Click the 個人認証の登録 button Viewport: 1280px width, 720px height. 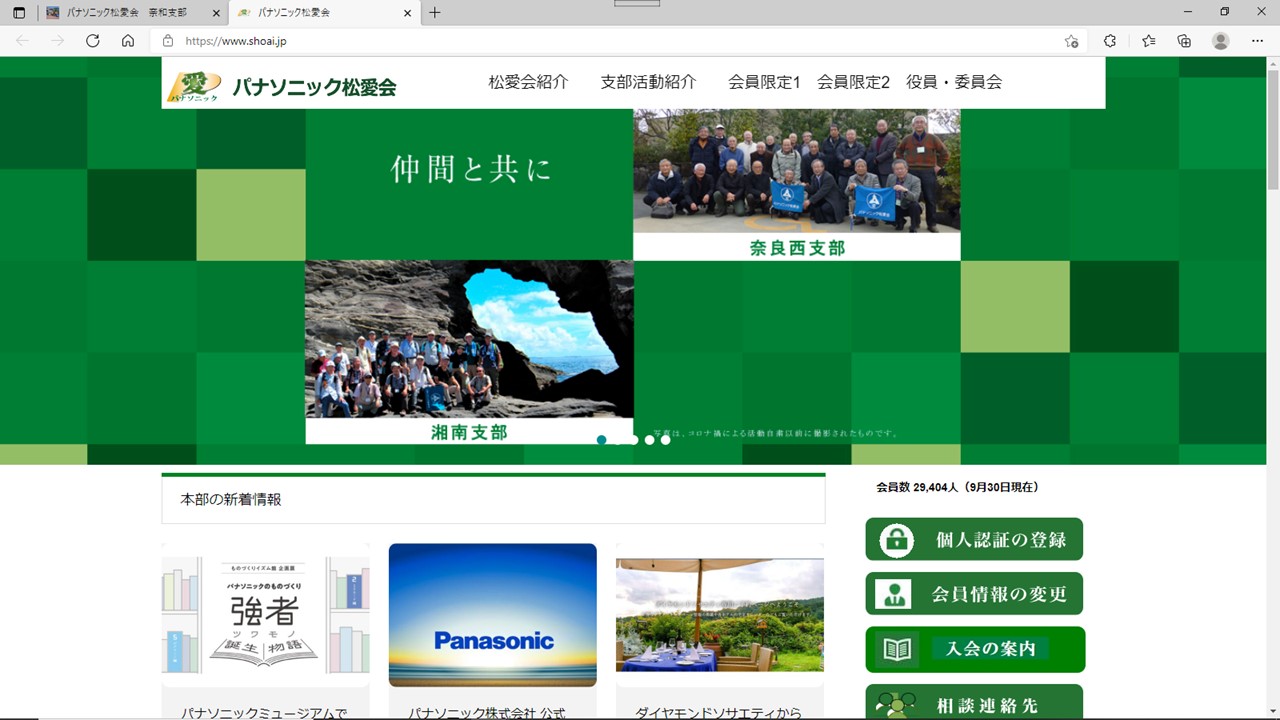(974, 540)
